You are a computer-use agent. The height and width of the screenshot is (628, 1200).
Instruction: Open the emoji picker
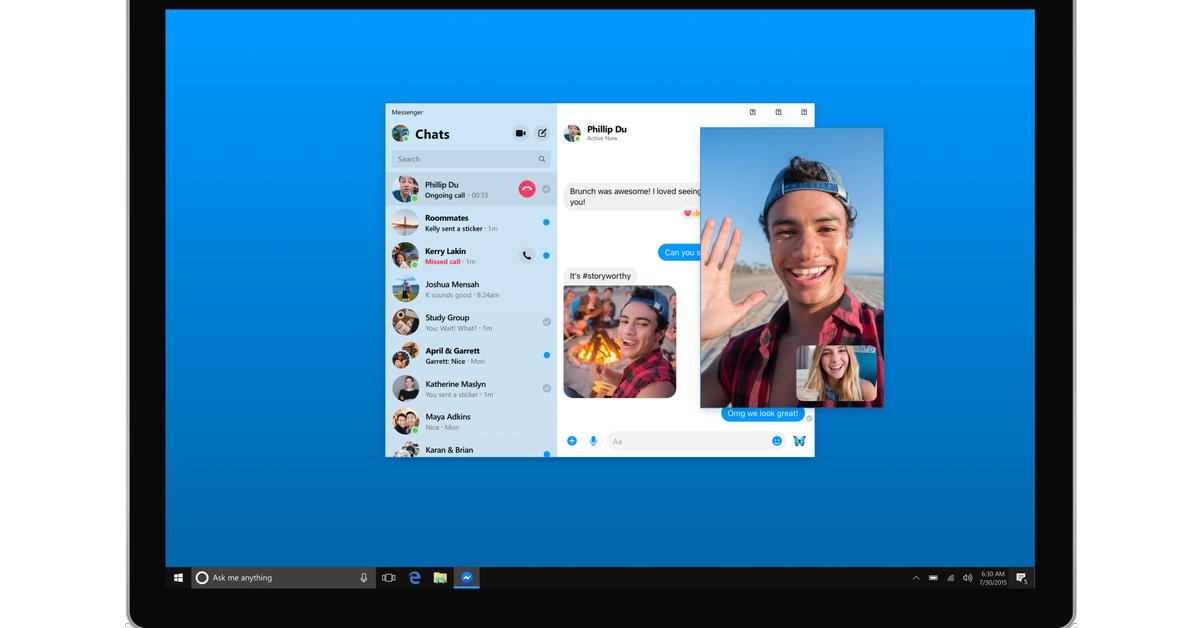coord(777,441)
